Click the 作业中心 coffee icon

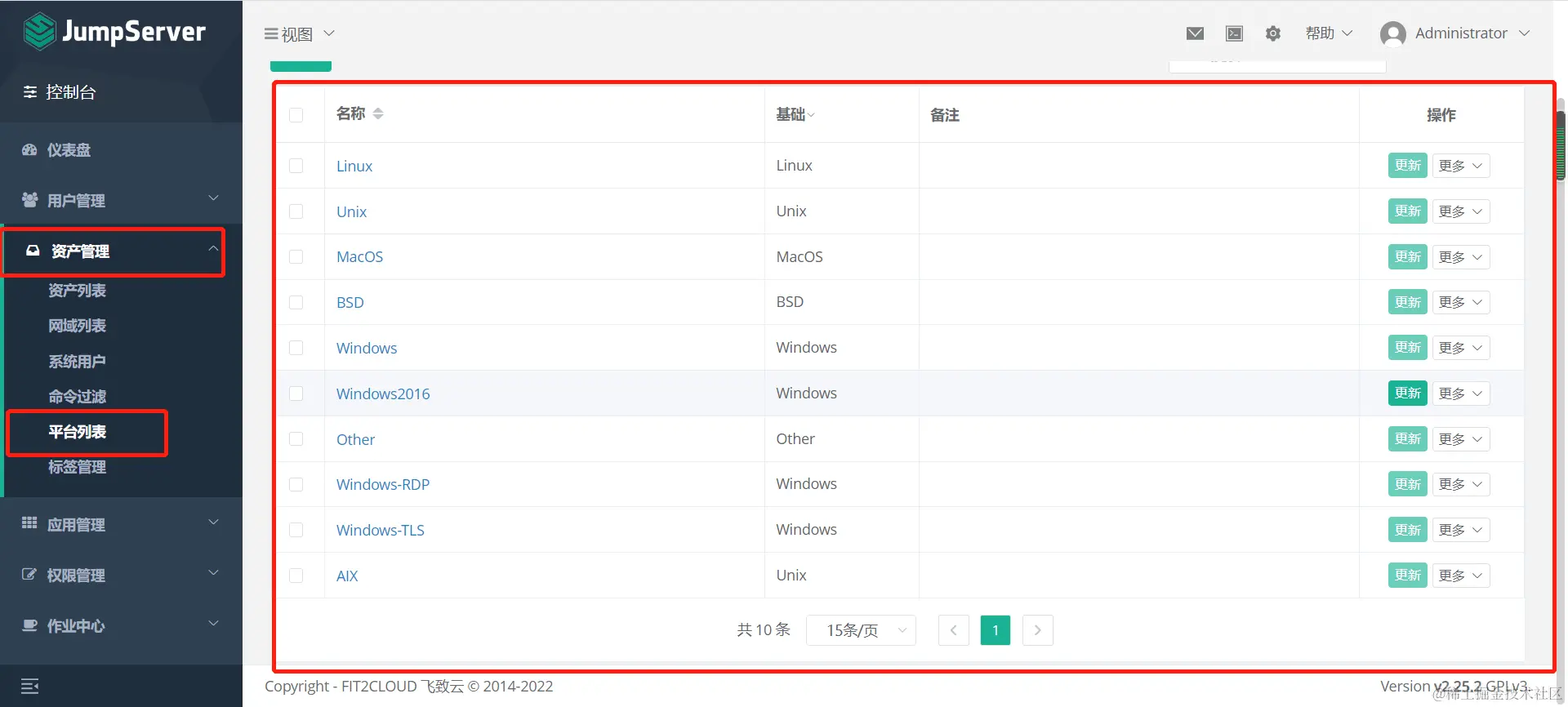pos(29,625)
